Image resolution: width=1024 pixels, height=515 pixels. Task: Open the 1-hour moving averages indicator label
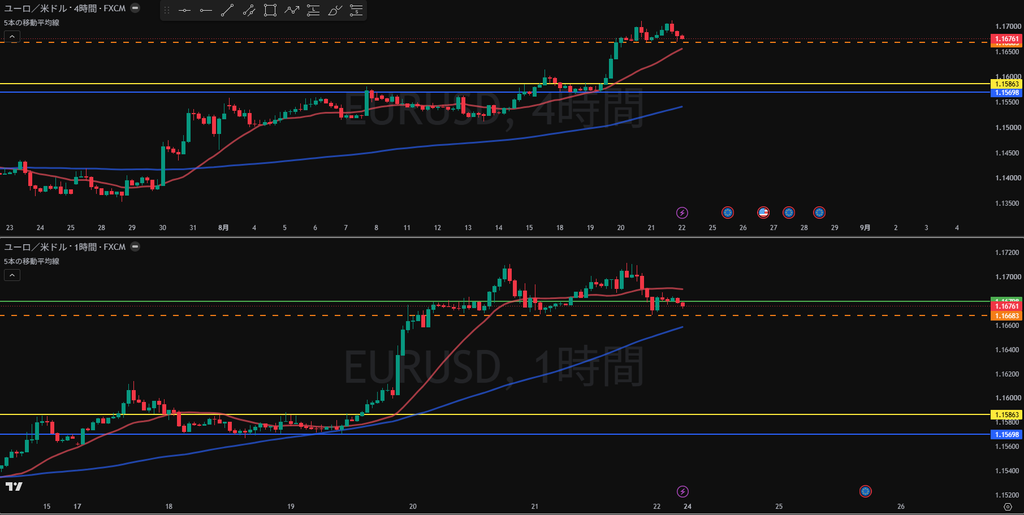tap(31, 261)
